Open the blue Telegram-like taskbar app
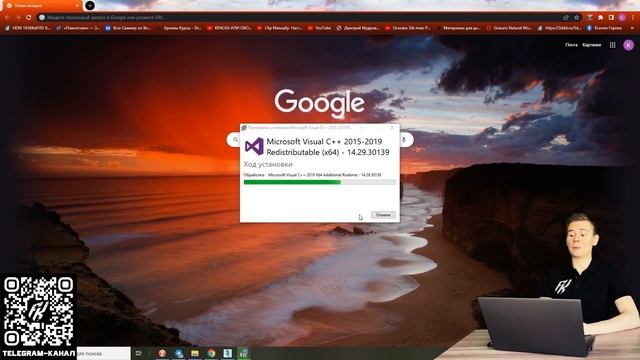Viewport: 640px width, 360px height. click(179, 353)
